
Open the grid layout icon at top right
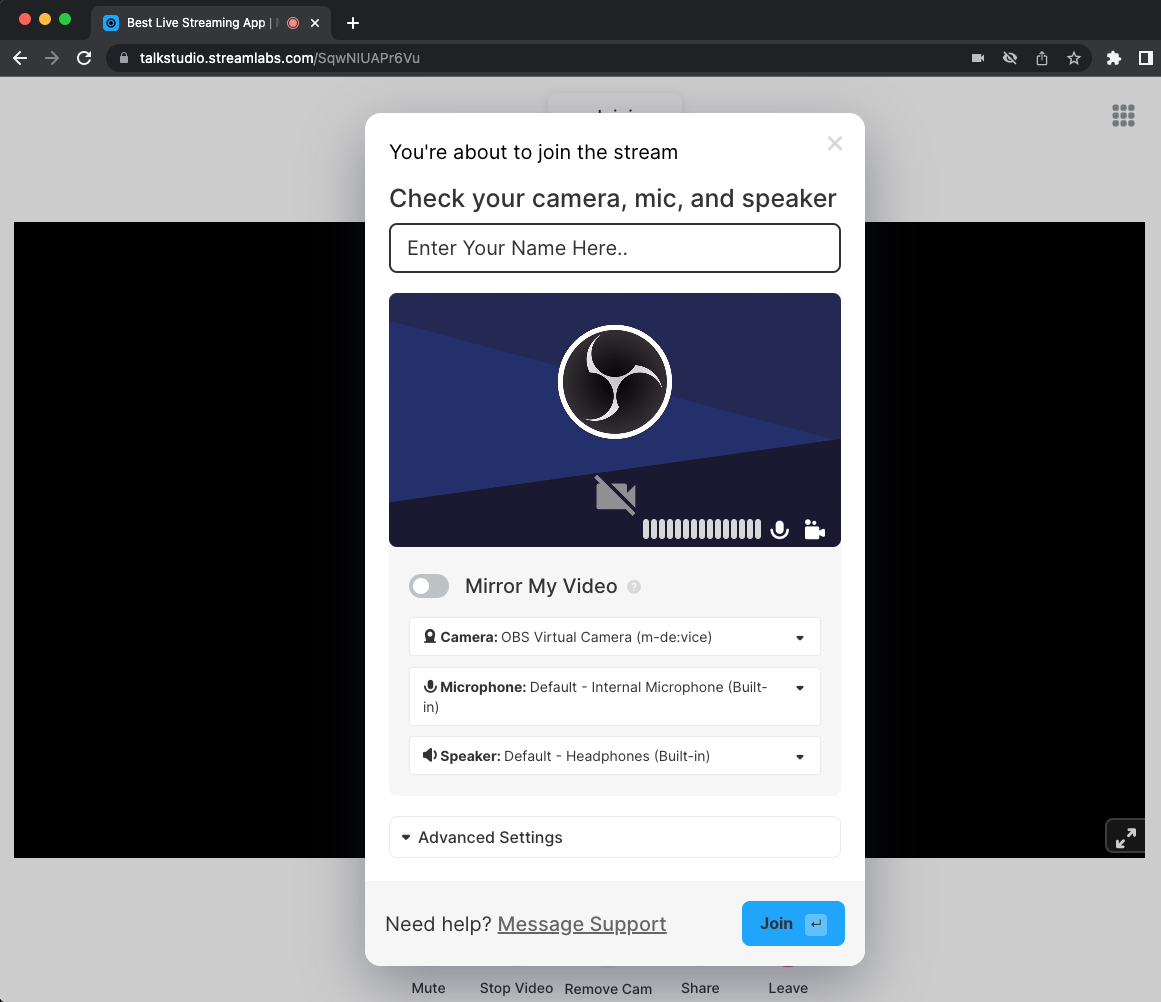pos(1123,115)
